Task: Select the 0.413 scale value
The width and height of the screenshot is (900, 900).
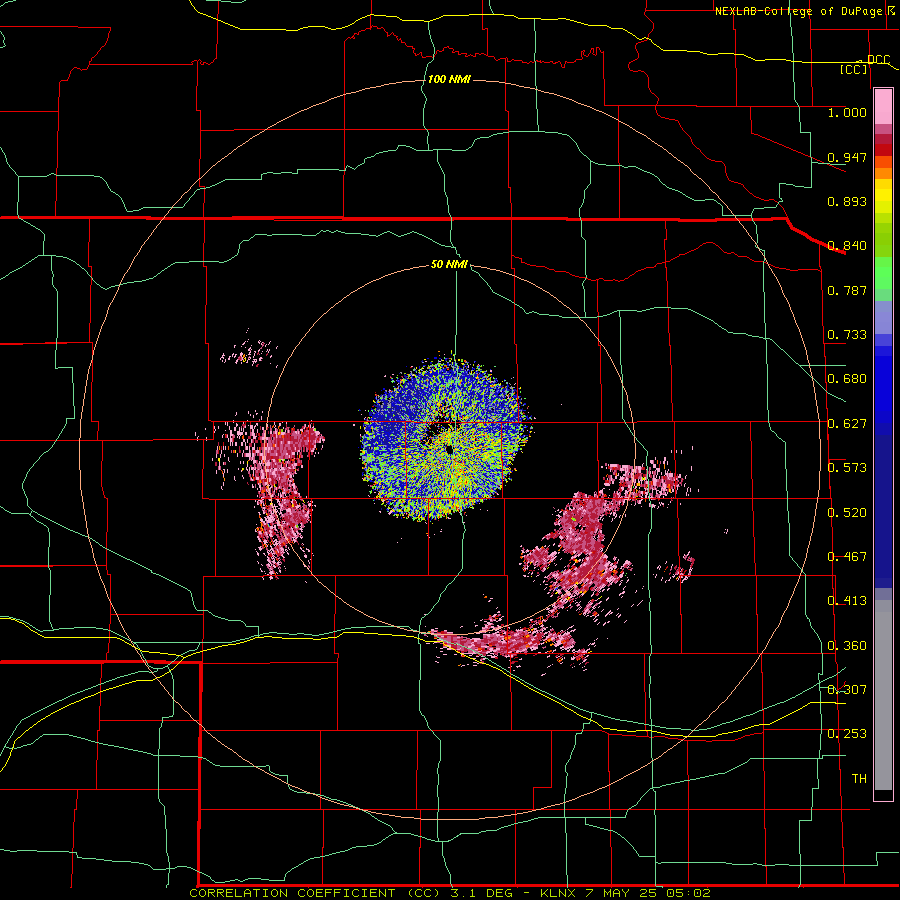Action: [847, 601]
